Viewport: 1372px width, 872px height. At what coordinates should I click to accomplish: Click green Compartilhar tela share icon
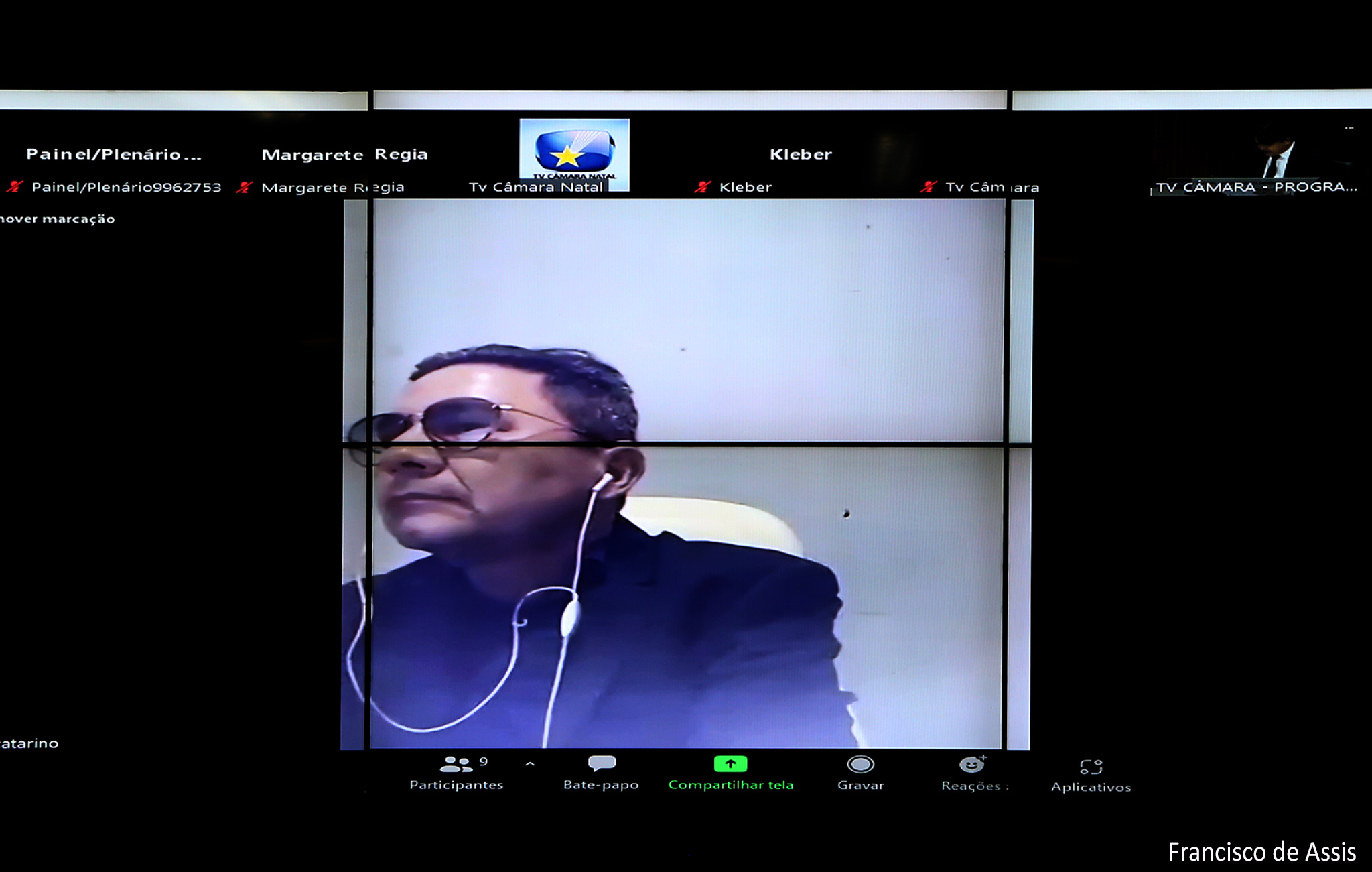(x=730, y=764)
